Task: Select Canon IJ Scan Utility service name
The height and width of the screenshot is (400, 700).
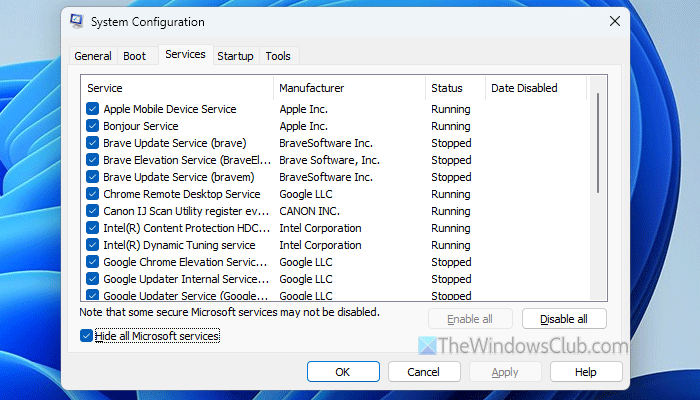Action: pyautogui.click(x=186, y=211)
